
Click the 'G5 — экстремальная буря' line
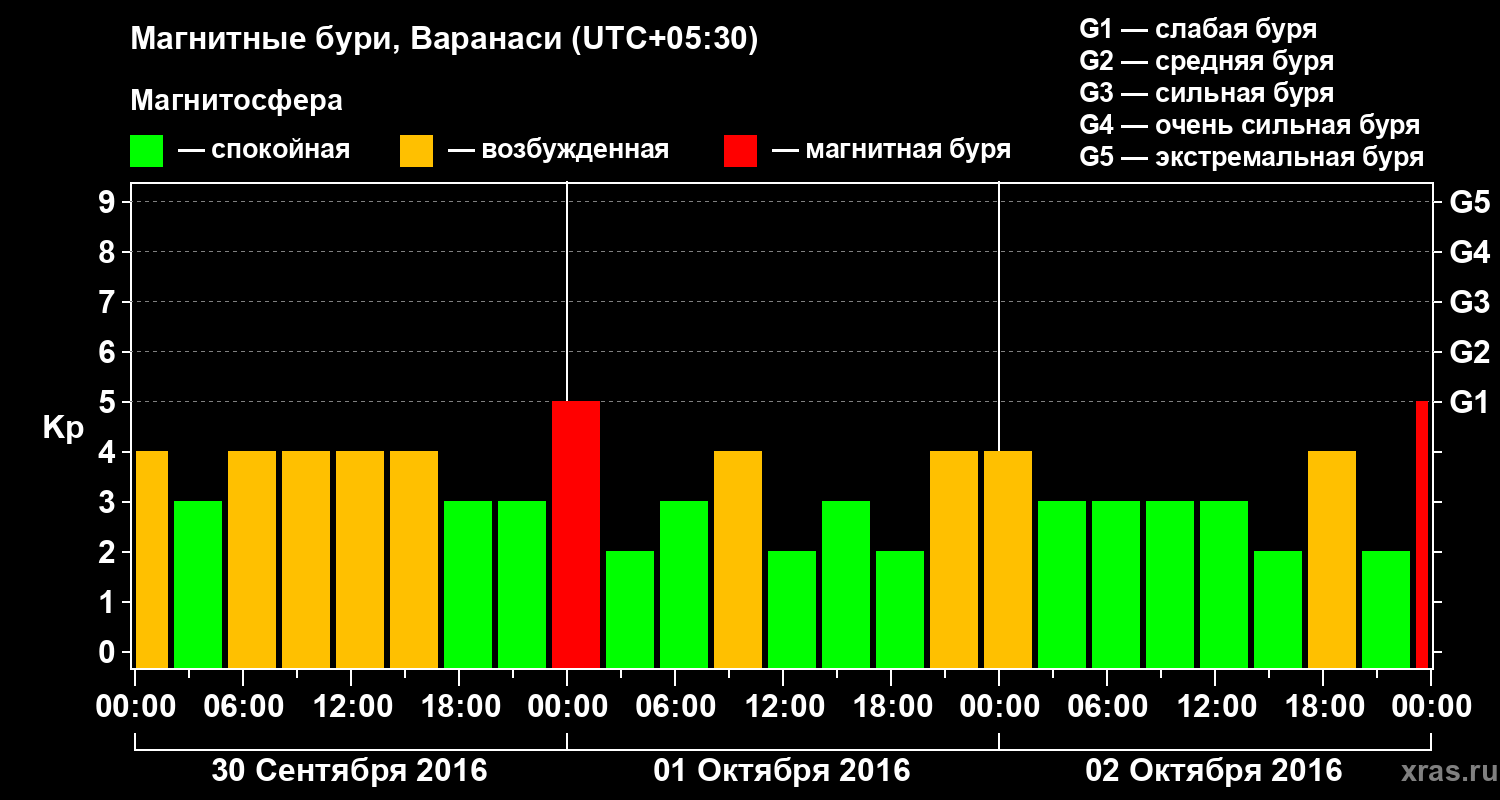coord(1251,157)
